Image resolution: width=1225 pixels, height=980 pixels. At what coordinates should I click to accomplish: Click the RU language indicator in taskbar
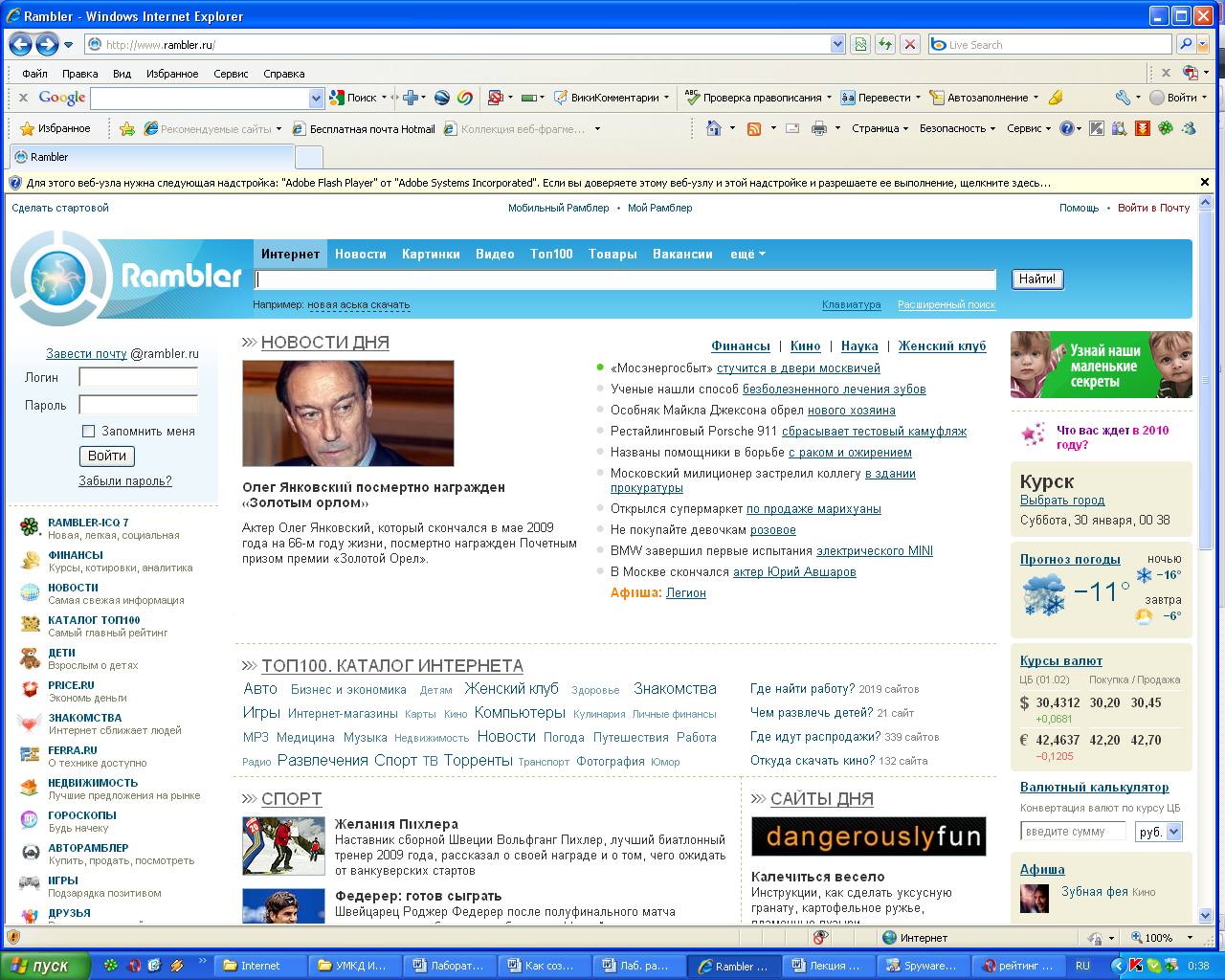tap(1082, 966)
